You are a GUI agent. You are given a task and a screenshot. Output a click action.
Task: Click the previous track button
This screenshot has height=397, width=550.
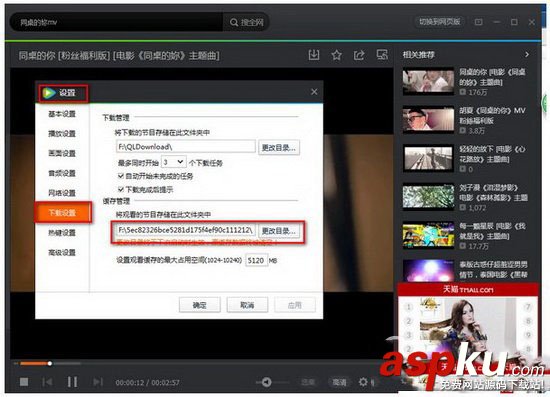[x=47, y=382]
